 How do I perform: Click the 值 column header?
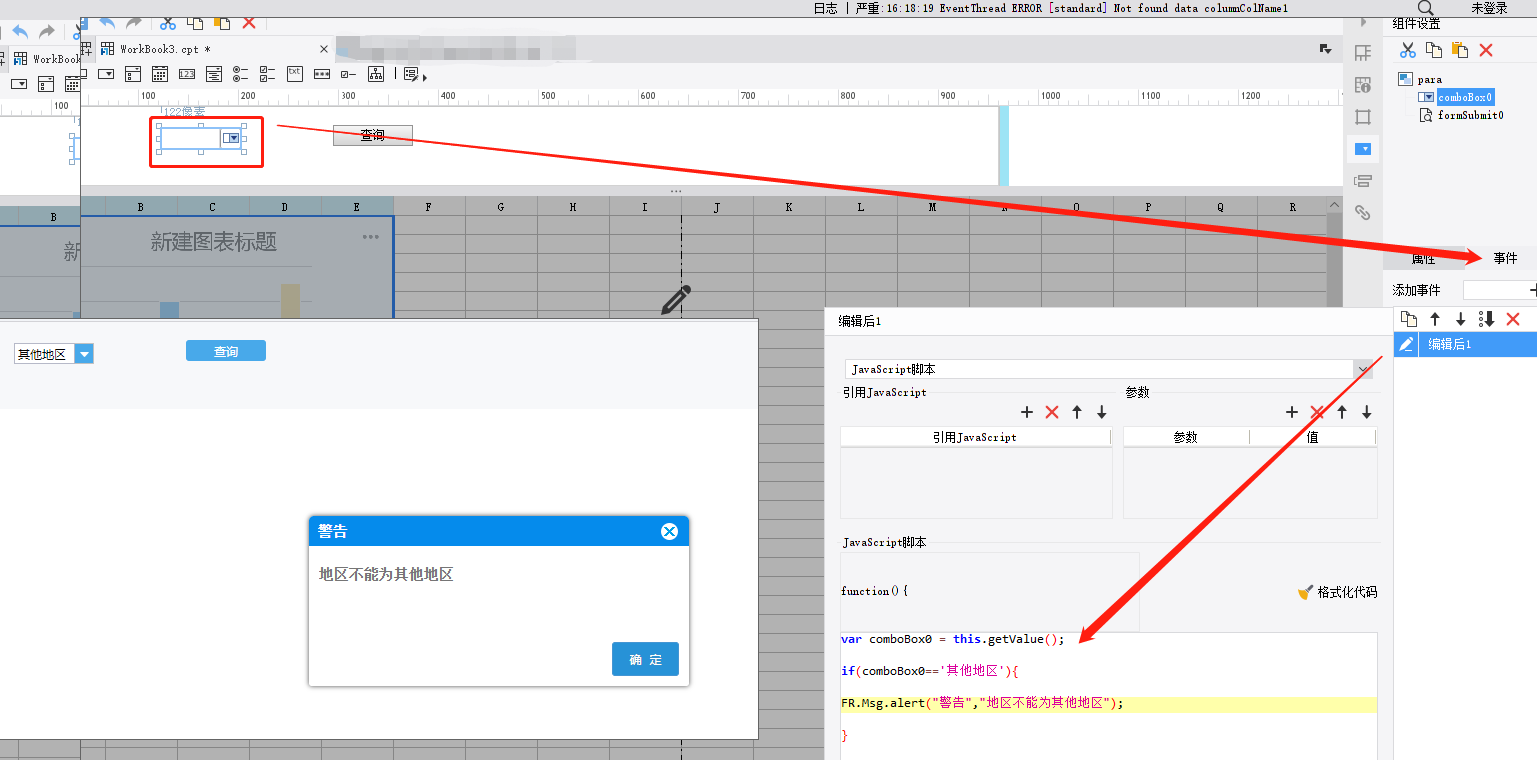pos(1313,437)
